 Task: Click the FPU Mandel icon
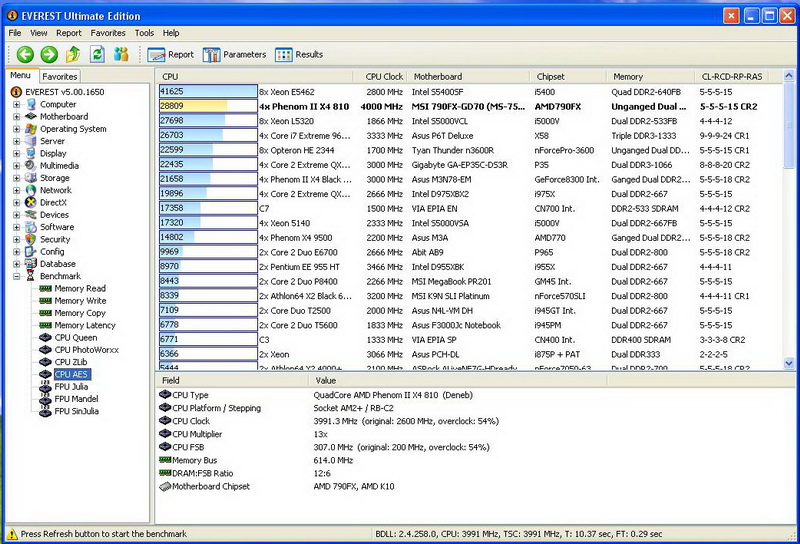click(x=45, y=399)
